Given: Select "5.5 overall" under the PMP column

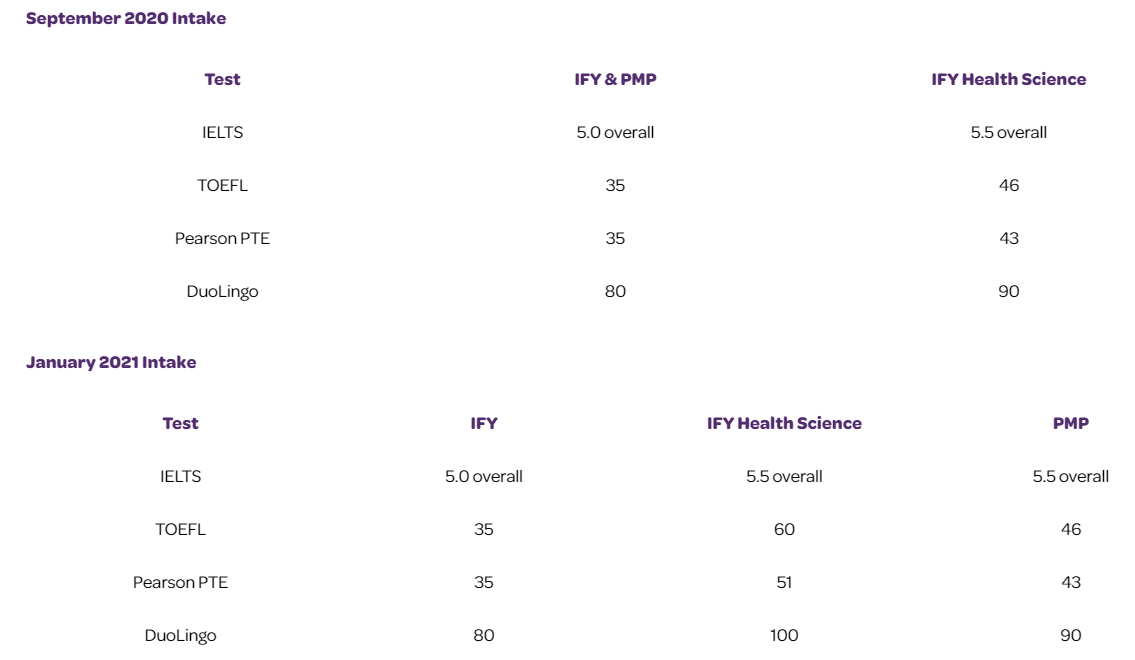Looking at the screenshot, I should click(1070, 477).
